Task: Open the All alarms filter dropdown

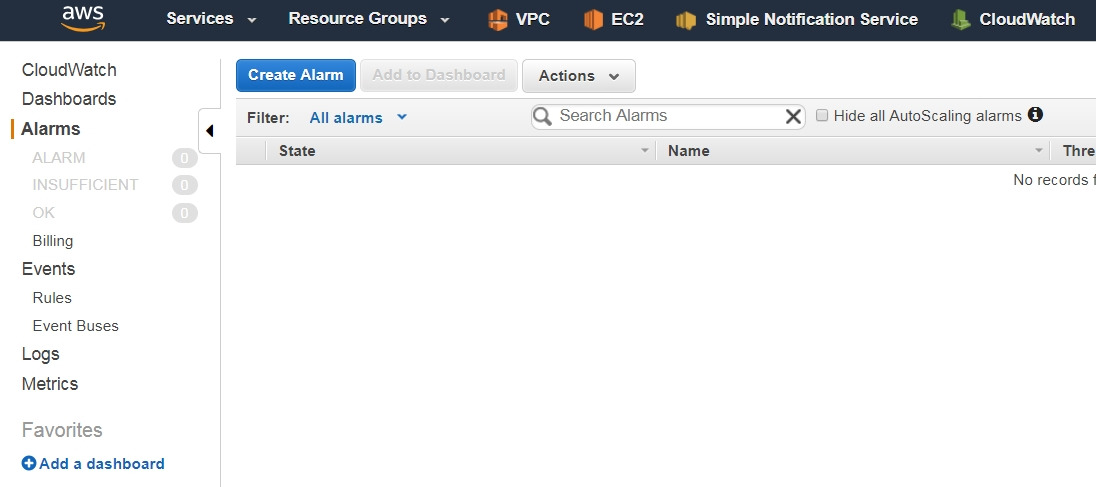Action: pyautogui.click(x=358, y=117)
